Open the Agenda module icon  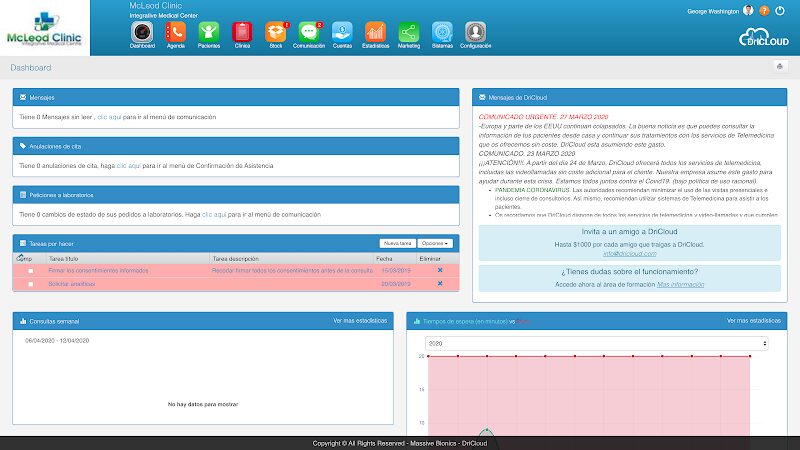pos(175,33)
